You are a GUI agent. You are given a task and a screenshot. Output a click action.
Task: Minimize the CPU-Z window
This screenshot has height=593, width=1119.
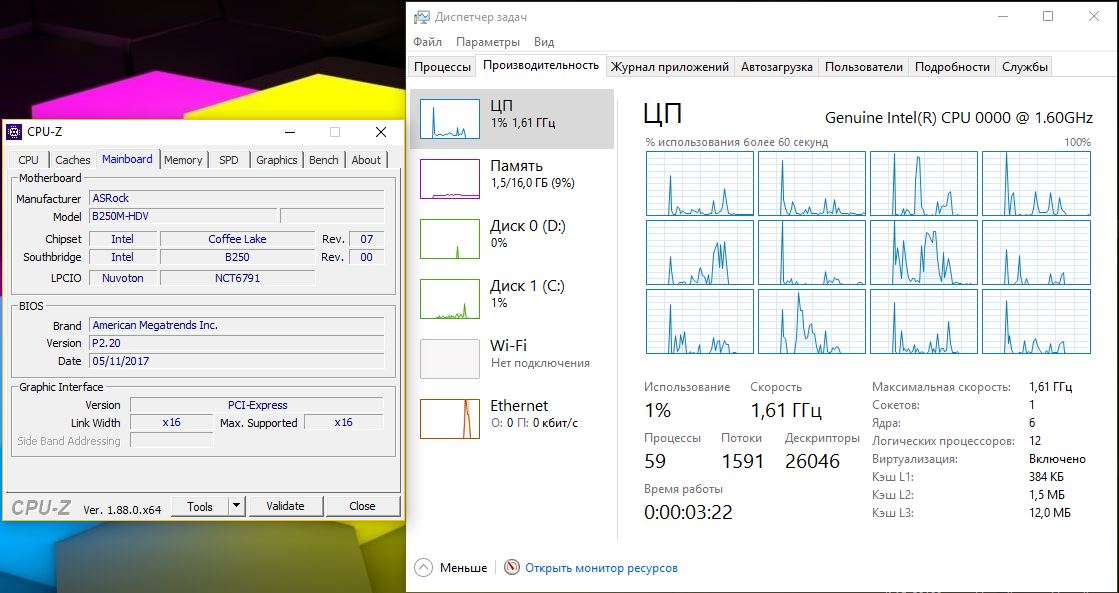(290, 132)
